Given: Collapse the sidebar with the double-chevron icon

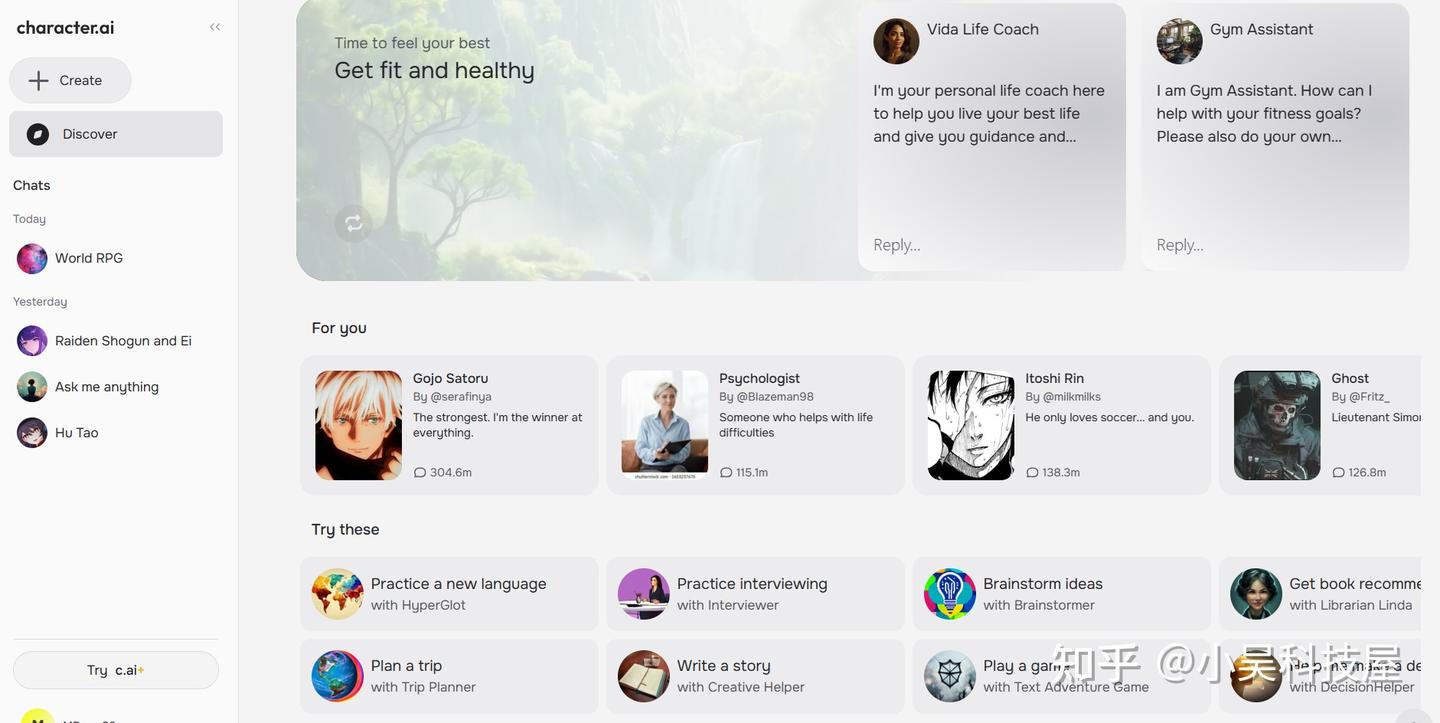Looking at the screenshot, I should pos(215,27).
